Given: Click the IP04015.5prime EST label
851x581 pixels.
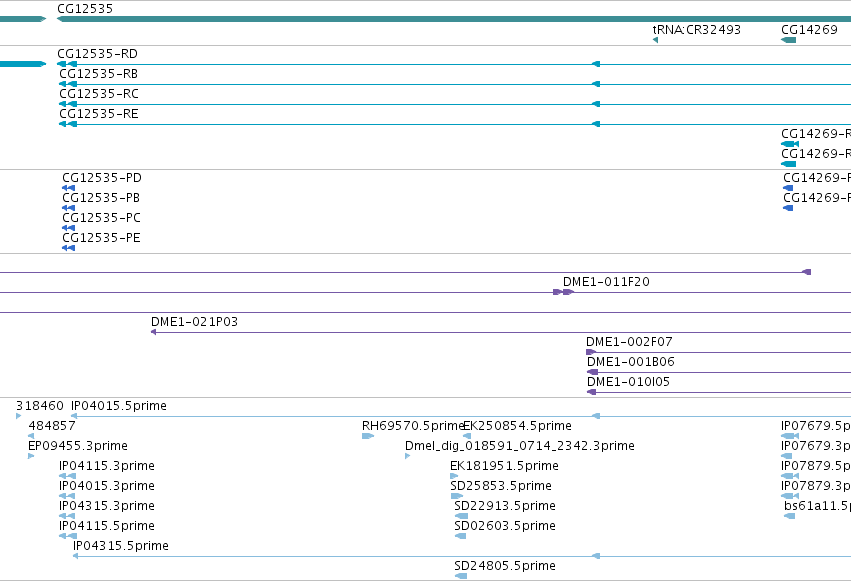Looking at the screenshot, I should coord(119,406).
